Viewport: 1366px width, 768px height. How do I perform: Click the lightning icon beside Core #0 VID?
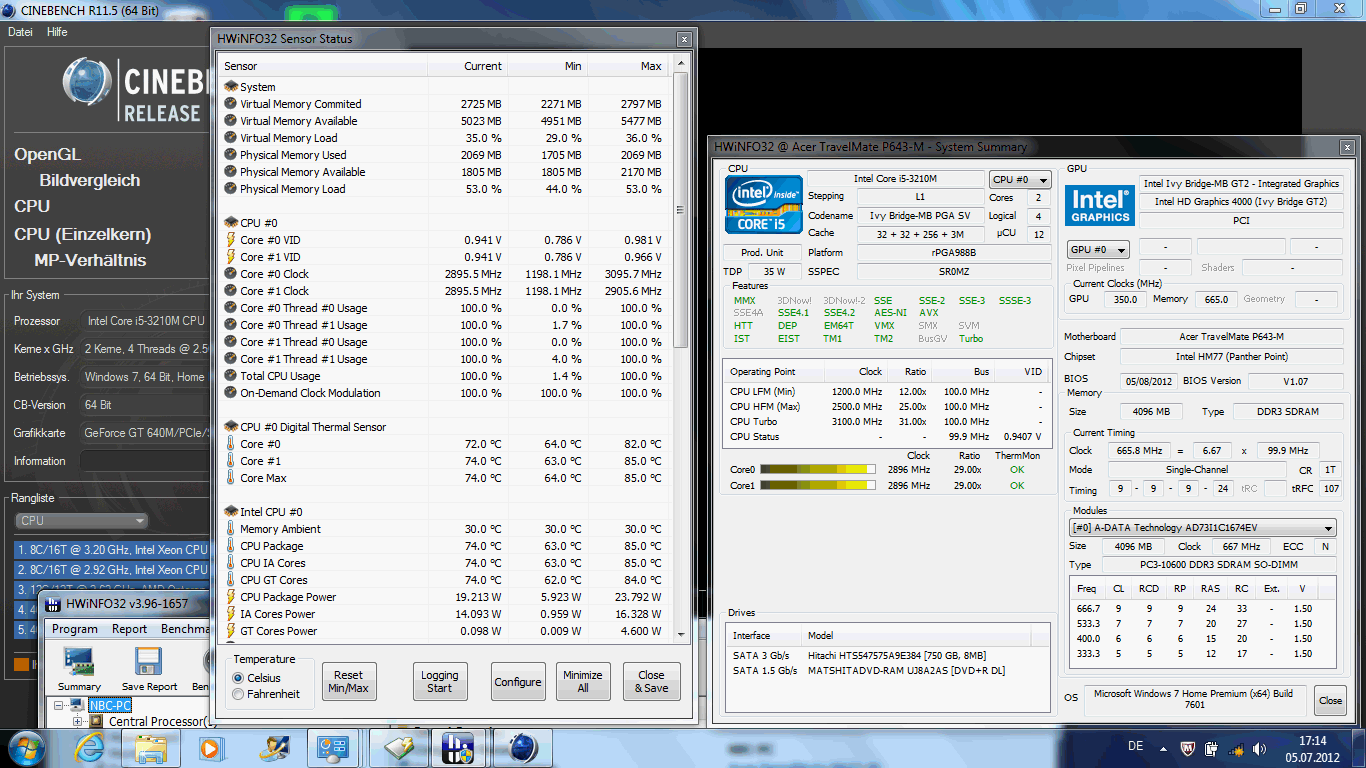[x=231, y=240]
